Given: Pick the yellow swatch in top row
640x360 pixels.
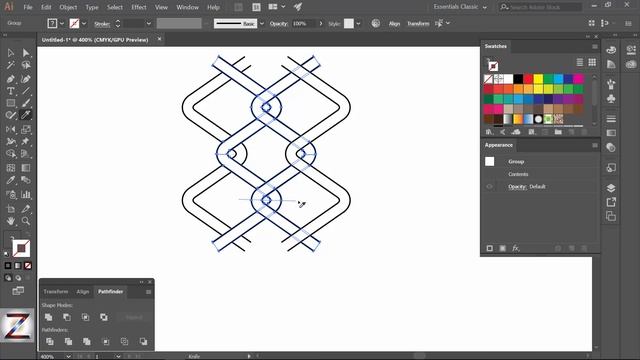Looking at the screenshot, I should [x=538, y=79].
